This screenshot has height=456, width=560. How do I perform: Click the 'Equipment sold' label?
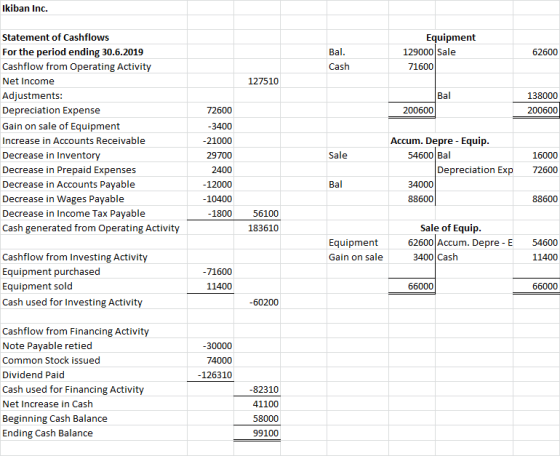click(x=37, y=286)
